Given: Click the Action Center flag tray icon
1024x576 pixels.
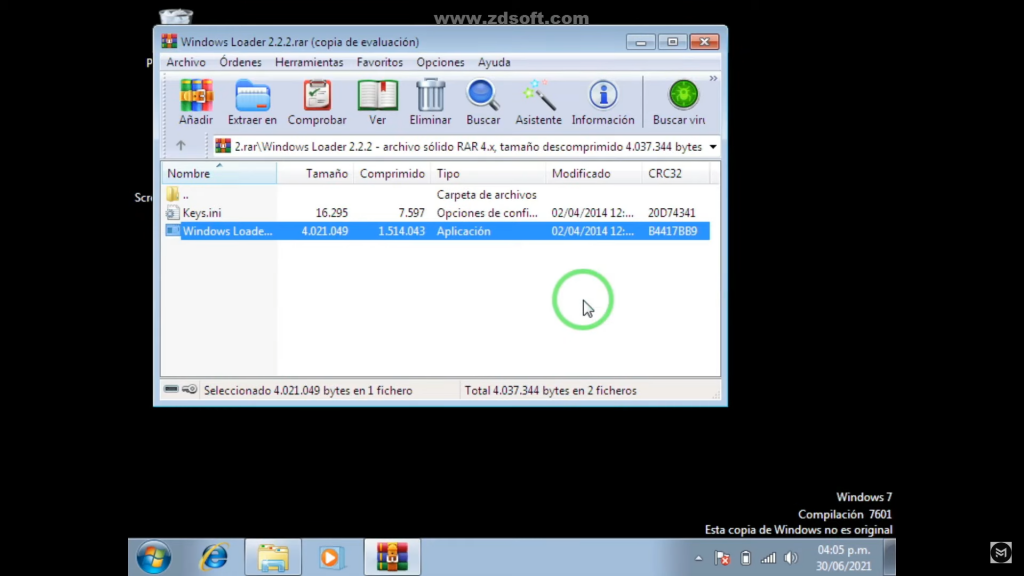Looking at the screenshot, I should [722, 558].
